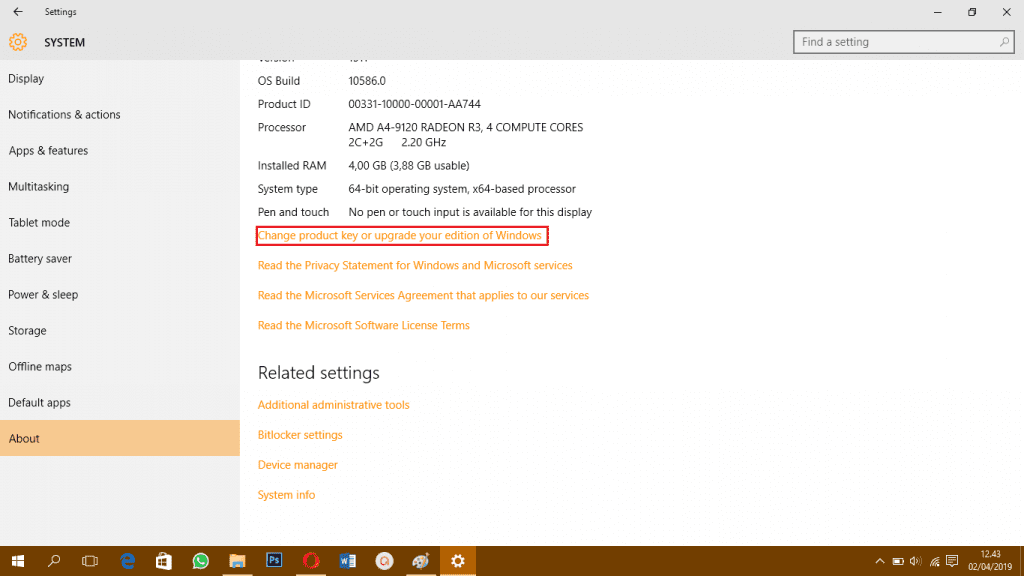1024x576 pixels.
Task: Click Installed RAM value 4,00 GB
Action: (409, 166)
